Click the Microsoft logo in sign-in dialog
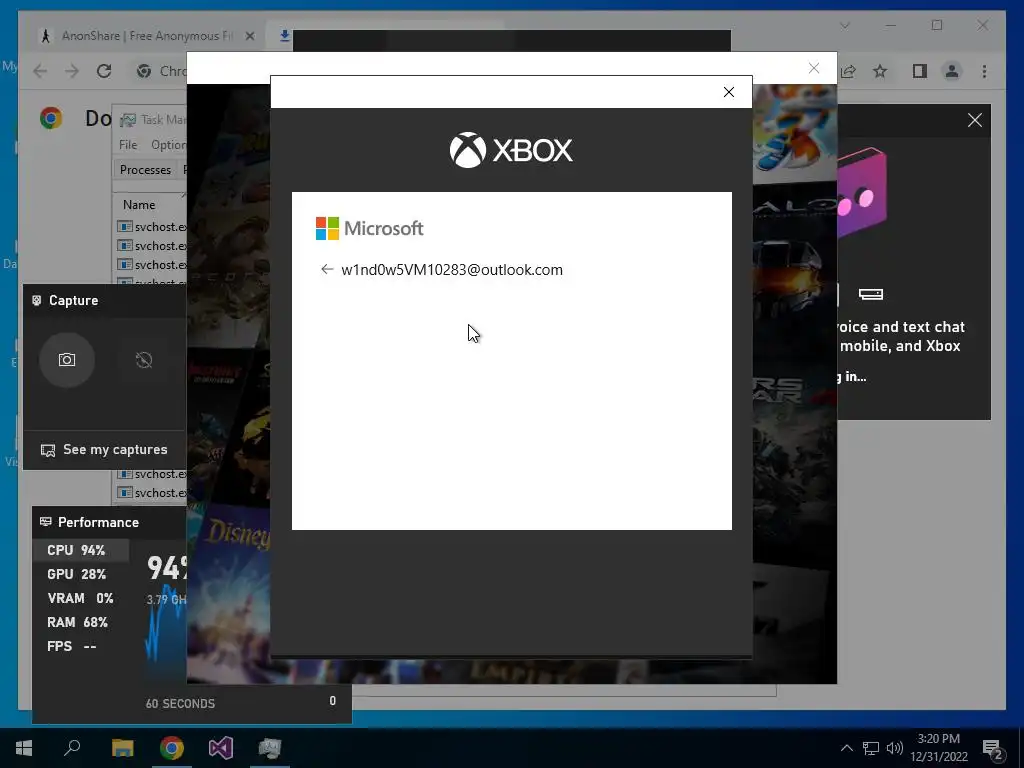This screenshot has height=768, width=1024. click(369, 229)
